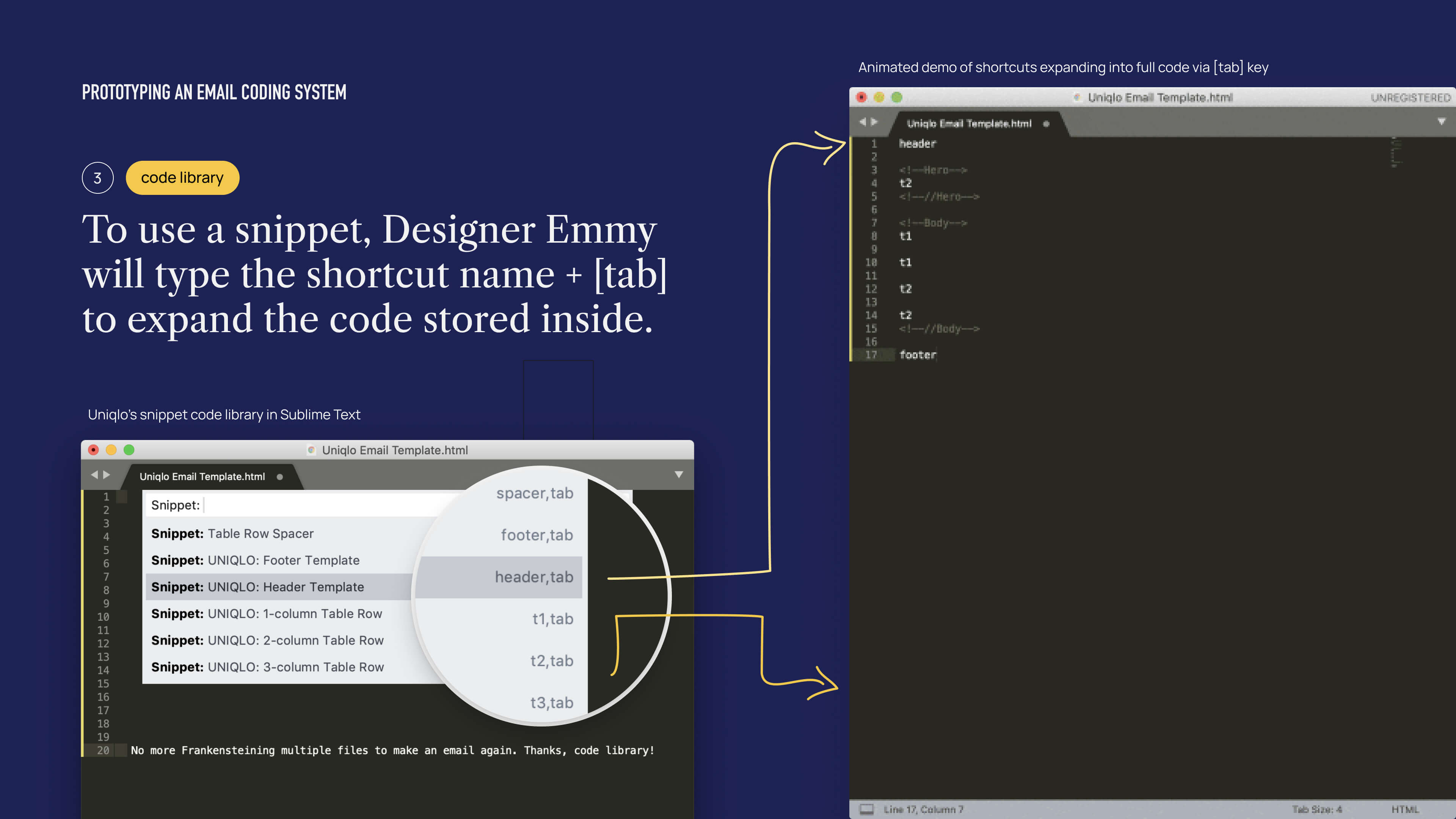The height and width of the screenshot is (819, 1456).
Task: Click back arrow in left Sublime tab bar
Action: click(94, 475)
